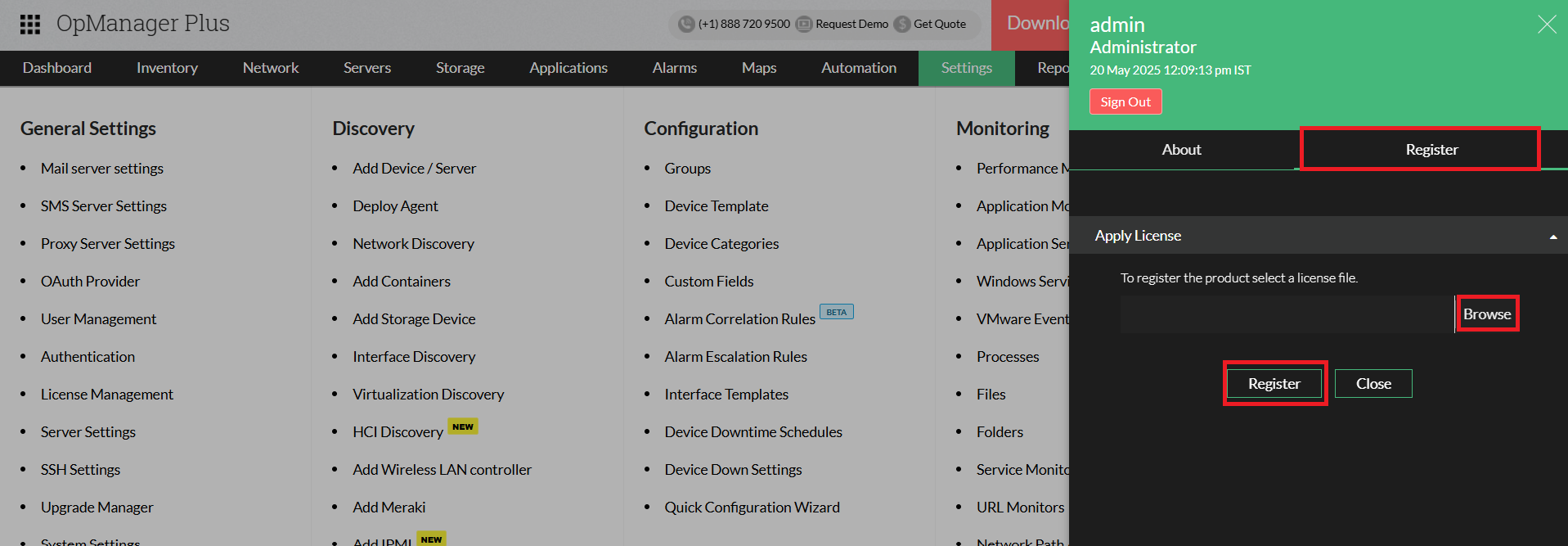The height and width of the screenshot is (546, 1568).
Task: Open Authentication settings
Action: pos(88,357)
